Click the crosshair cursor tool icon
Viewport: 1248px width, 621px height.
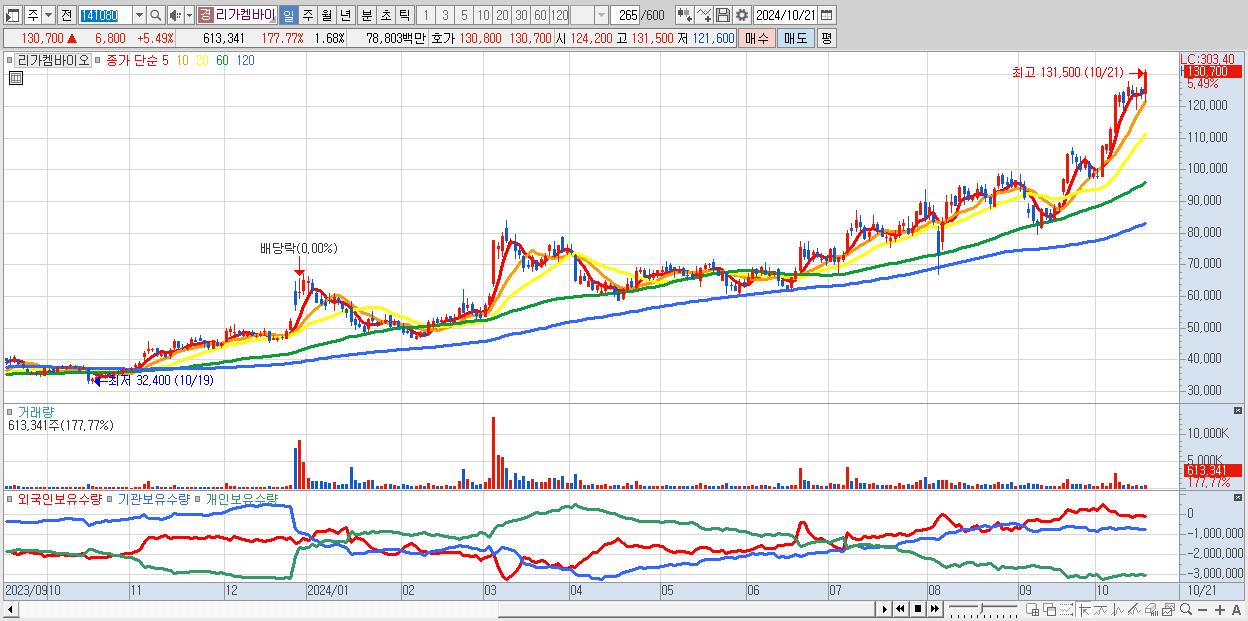[1083, 610]
